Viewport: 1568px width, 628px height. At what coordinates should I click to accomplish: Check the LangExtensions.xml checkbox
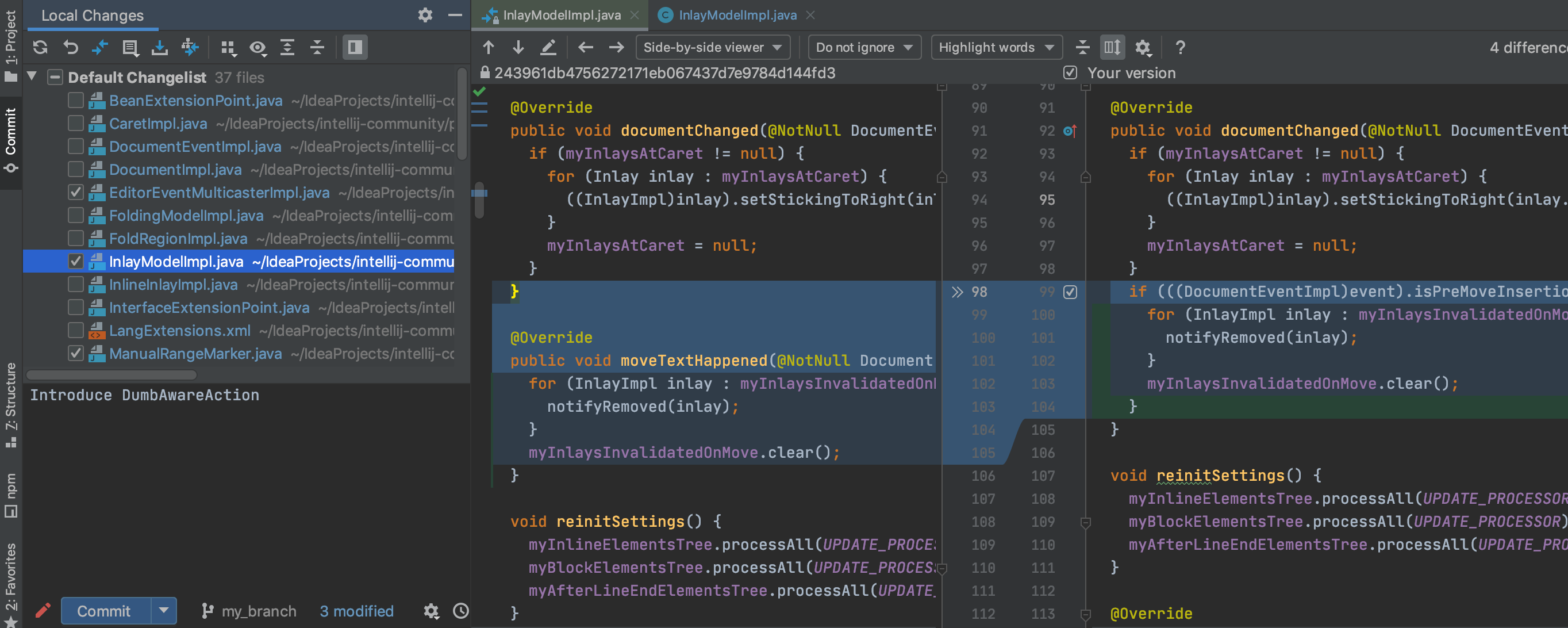coord(75,331)
